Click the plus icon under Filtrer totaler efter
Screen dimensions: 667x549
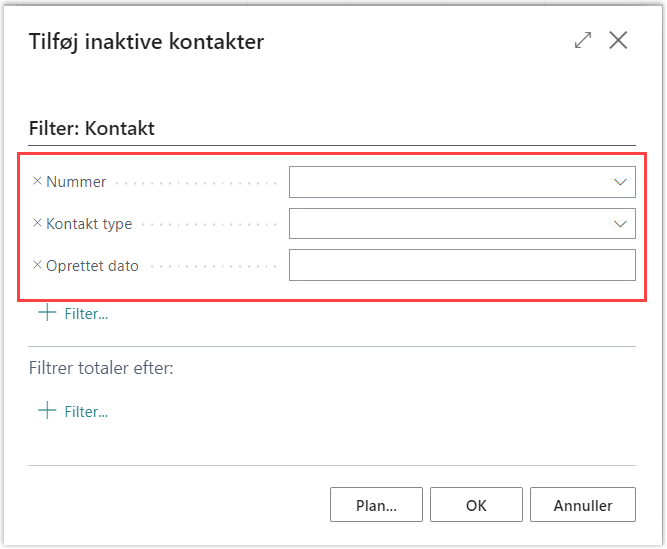[47, 411]
